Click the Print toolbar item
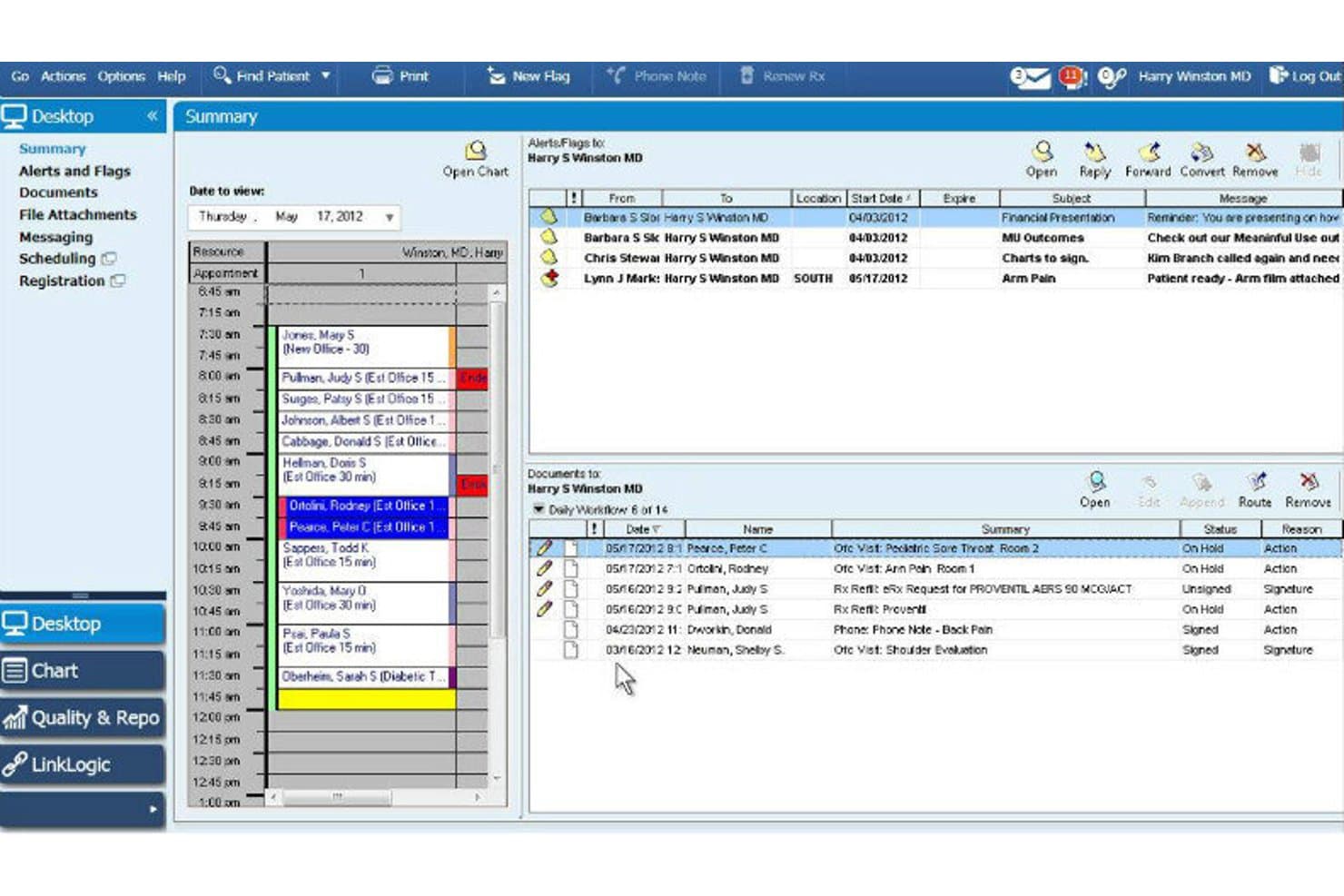 tap(400, 76)
